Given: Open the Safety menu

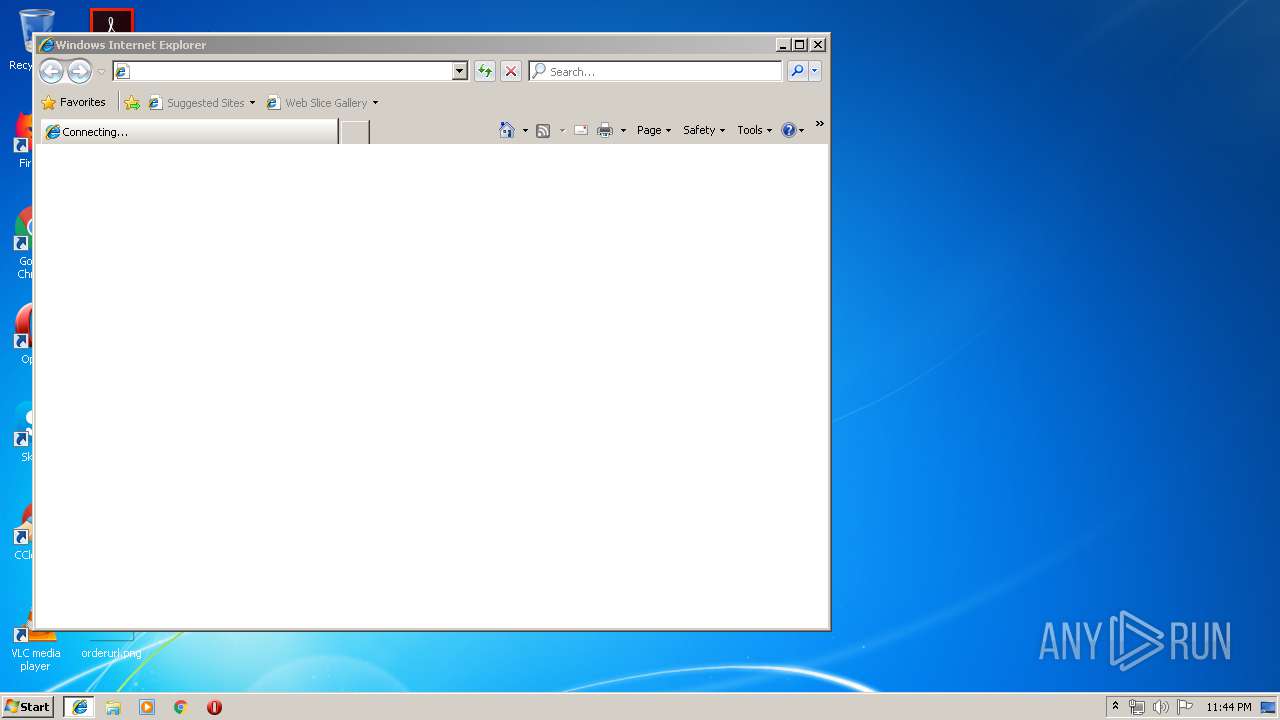Looking at the screenshot, I should (x=704, y=130).
